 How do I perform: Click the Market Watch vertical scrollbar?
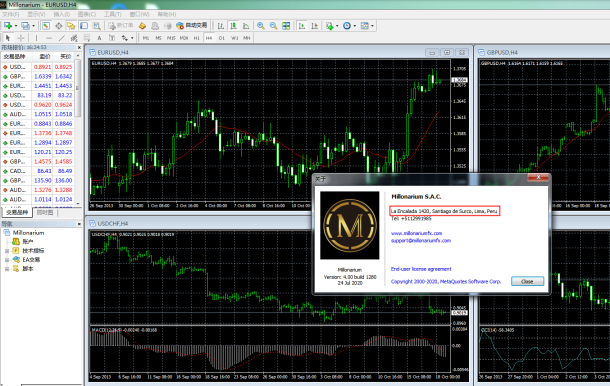(78, 129)
